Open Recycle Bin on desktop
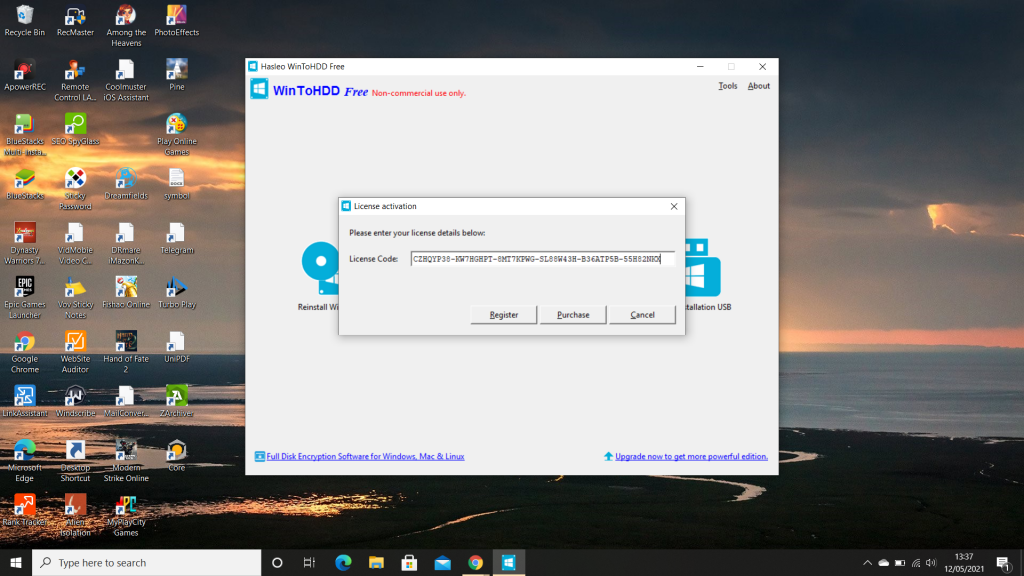 tap(25, 21)
